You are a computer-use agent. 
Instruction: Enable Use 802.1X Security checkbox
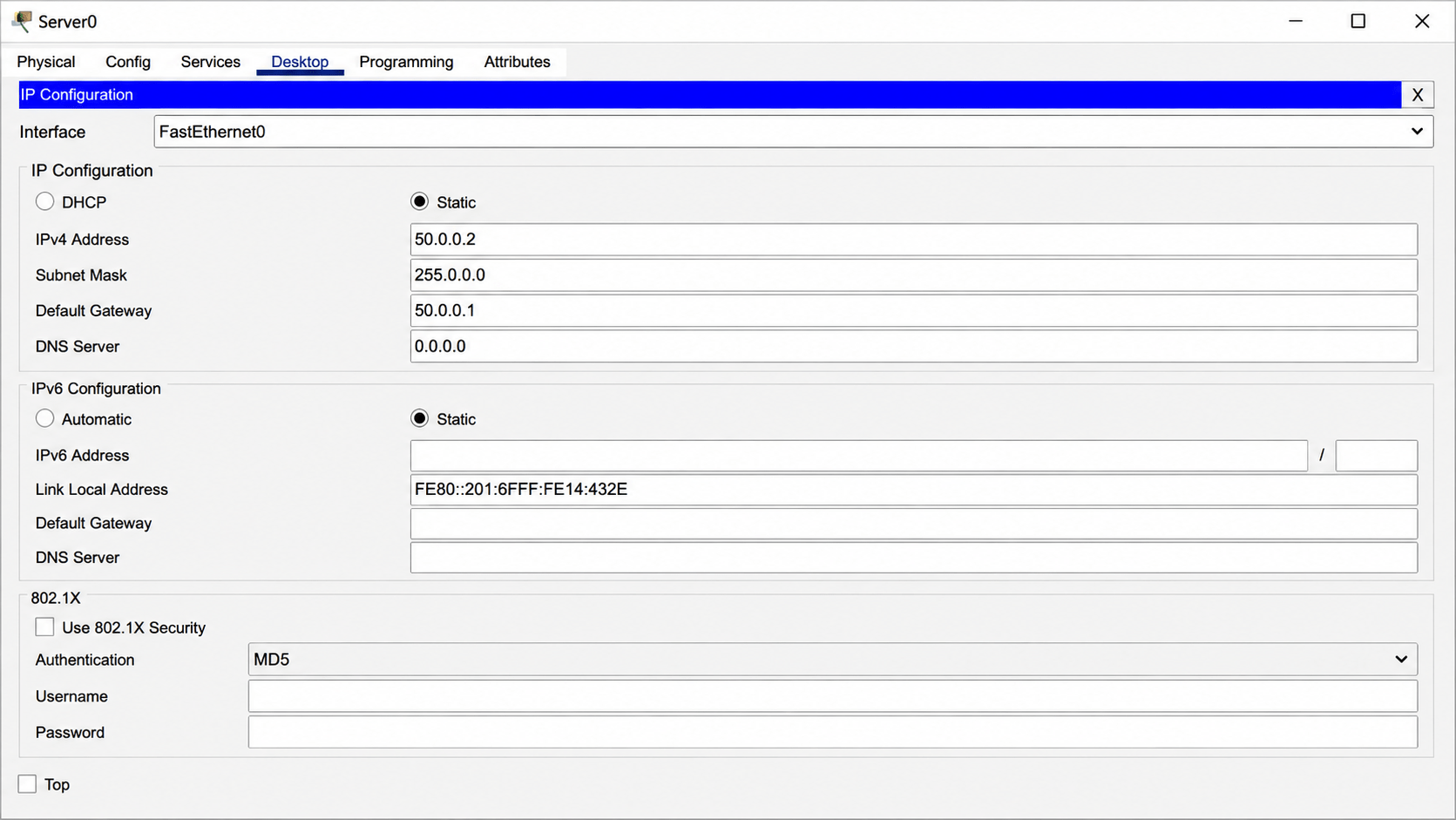pos(44,627)
